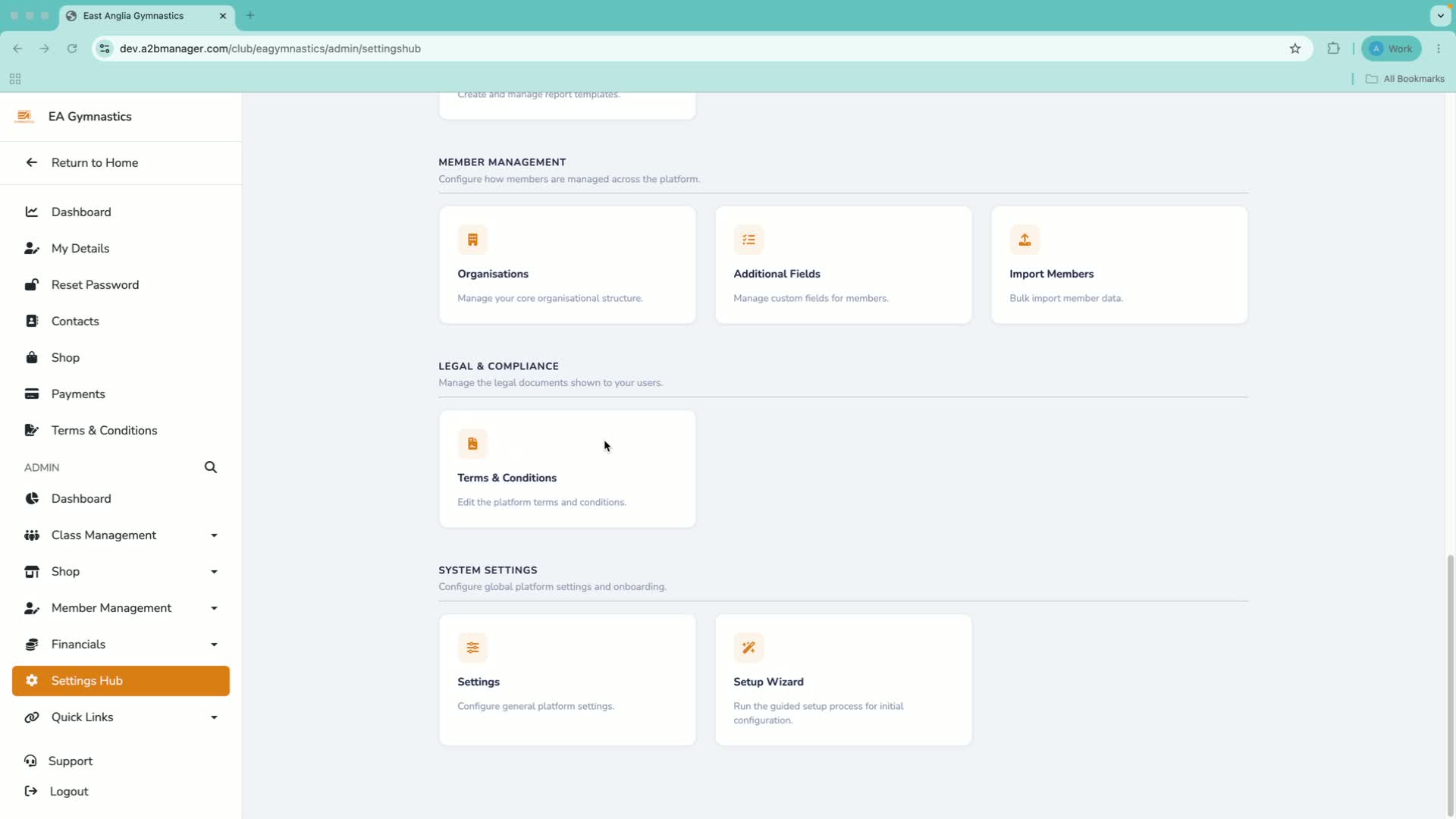Viewport: 1456px width, 819px height.
Task: Expand the Financials submenu
Action: [215, 645]
